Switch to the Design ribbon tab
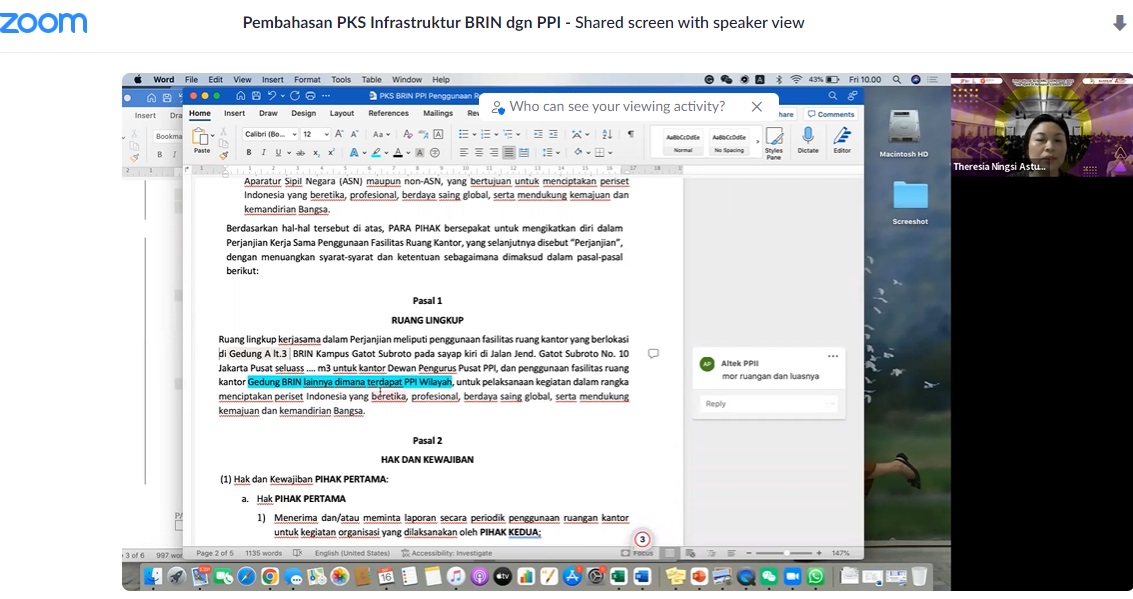1133x599 pixels. pos(303,113)
